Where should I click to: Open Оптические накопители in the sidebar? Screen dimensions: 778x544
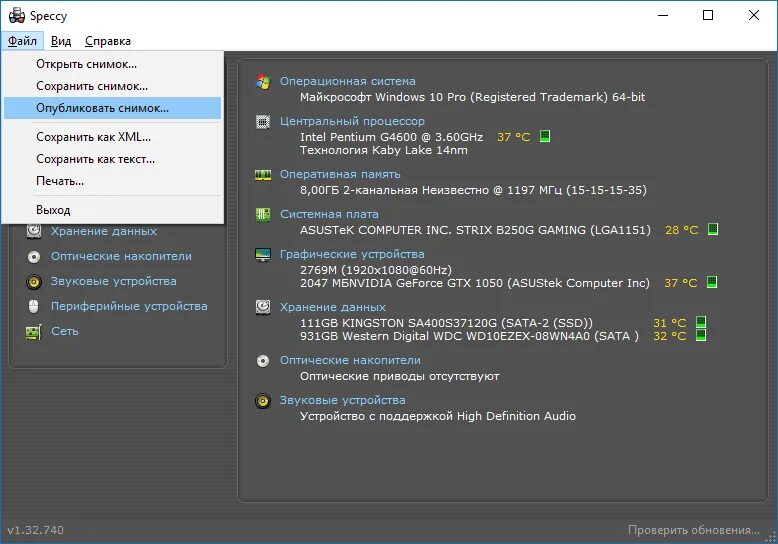point(121,257)
